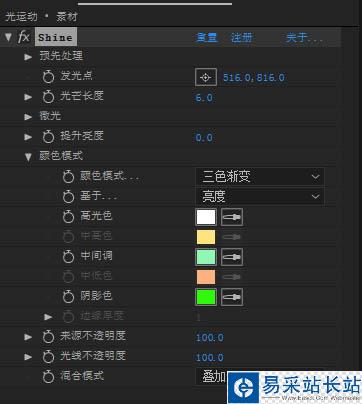362x404 pixels.
Task: Open the light green 中间调 swatch
Action: tap(206, 257)
